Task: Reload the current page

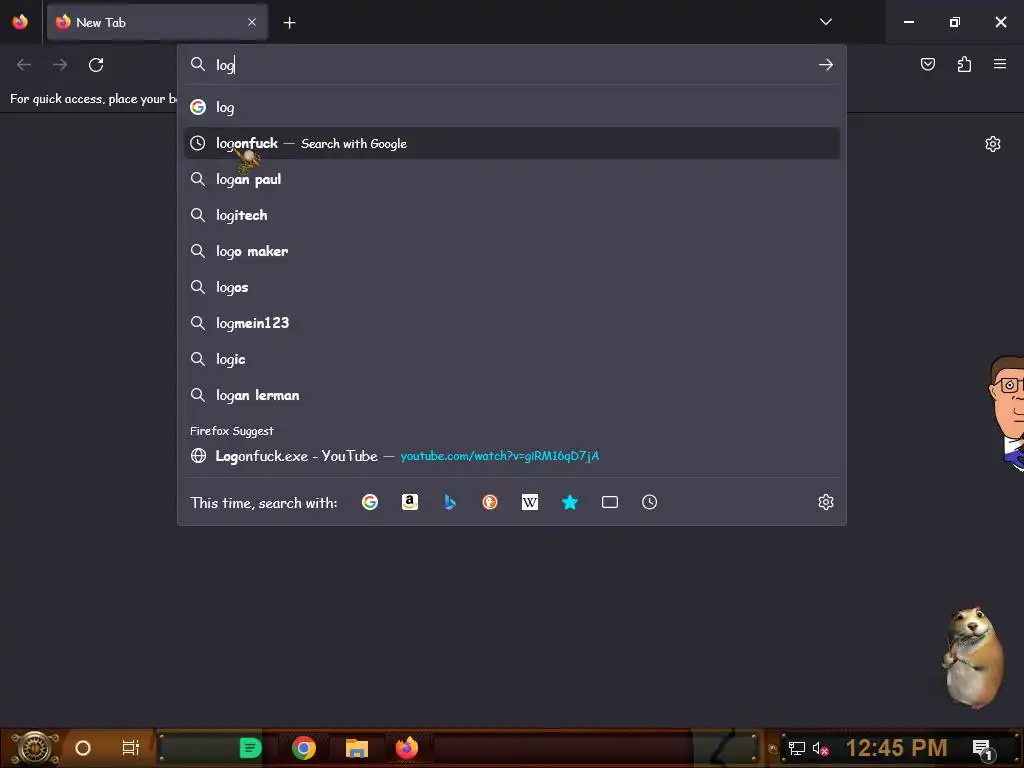Action: (x=96, y=65)
